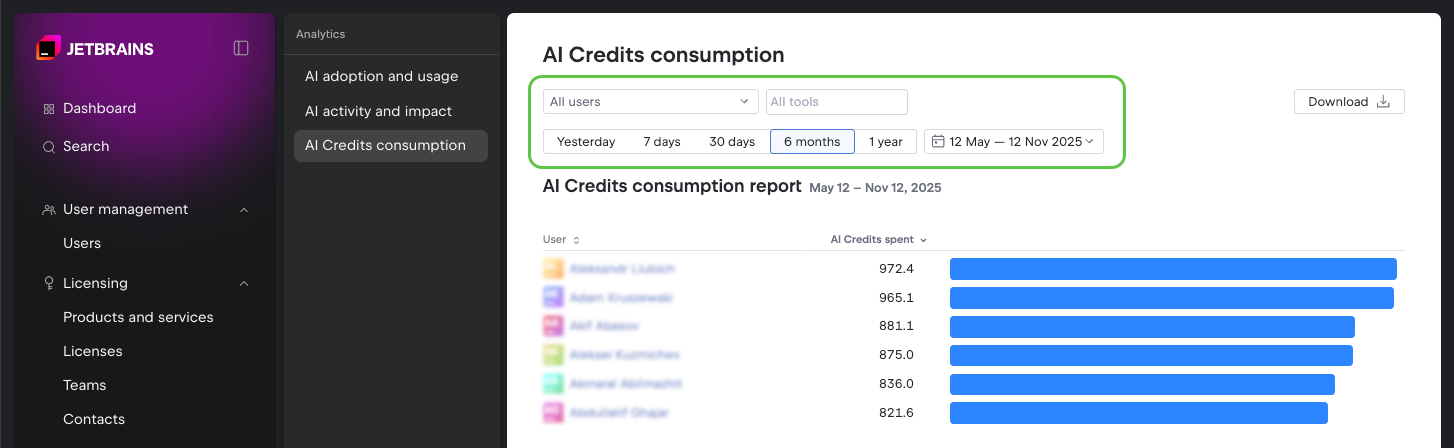Screen dimensions: 1454x448
Task: Open Dashboard via its grid icon
Action: (49, 109)
